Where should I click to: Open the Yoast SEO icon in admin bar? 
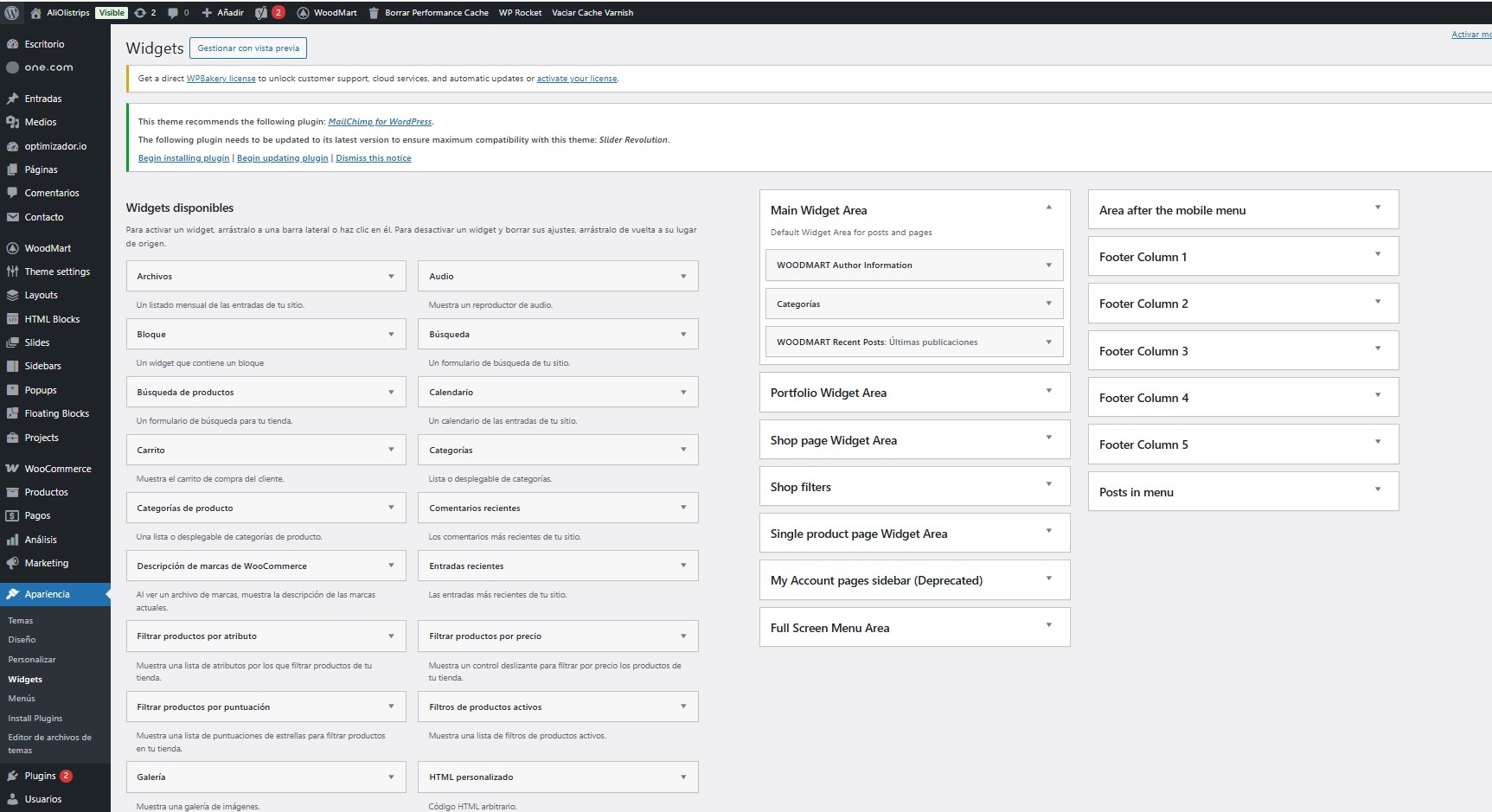point(261,13)
